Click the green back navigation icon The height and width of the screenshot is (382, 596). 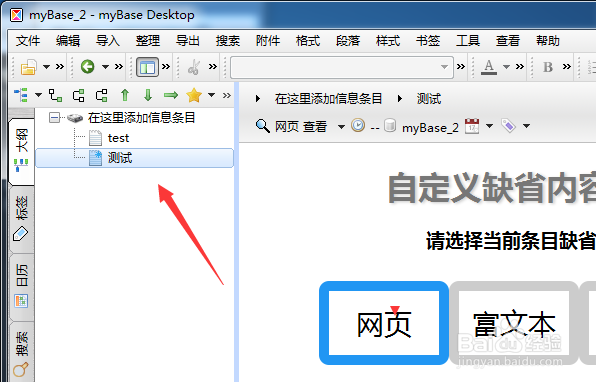click(87, 67)
